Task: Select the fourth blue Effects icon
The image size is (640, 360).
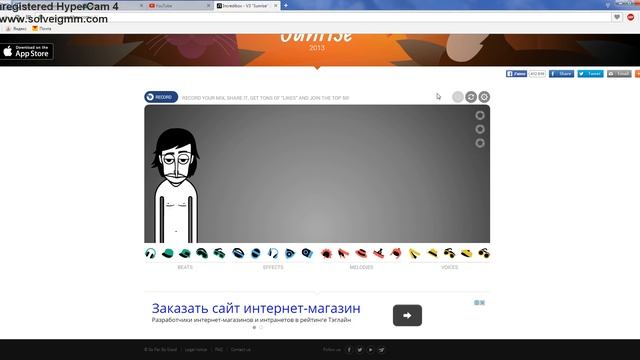Action: [x=290, y=253]
